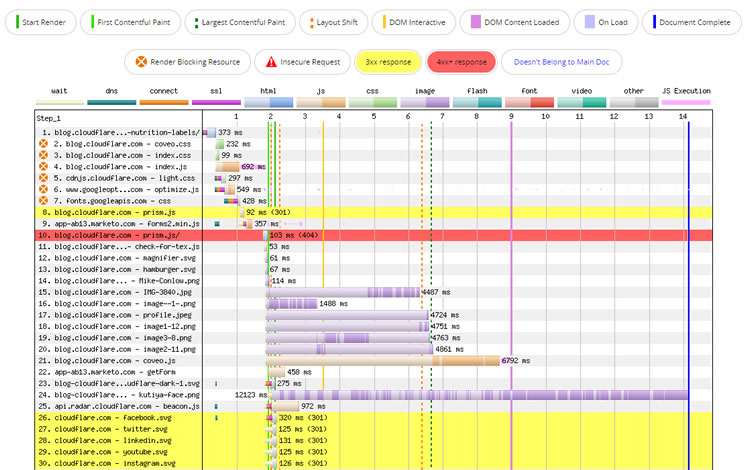Click the render-blocking icon on index.js row
The width and height of the screenshot is (750, 470).
[x=44, y=166]
